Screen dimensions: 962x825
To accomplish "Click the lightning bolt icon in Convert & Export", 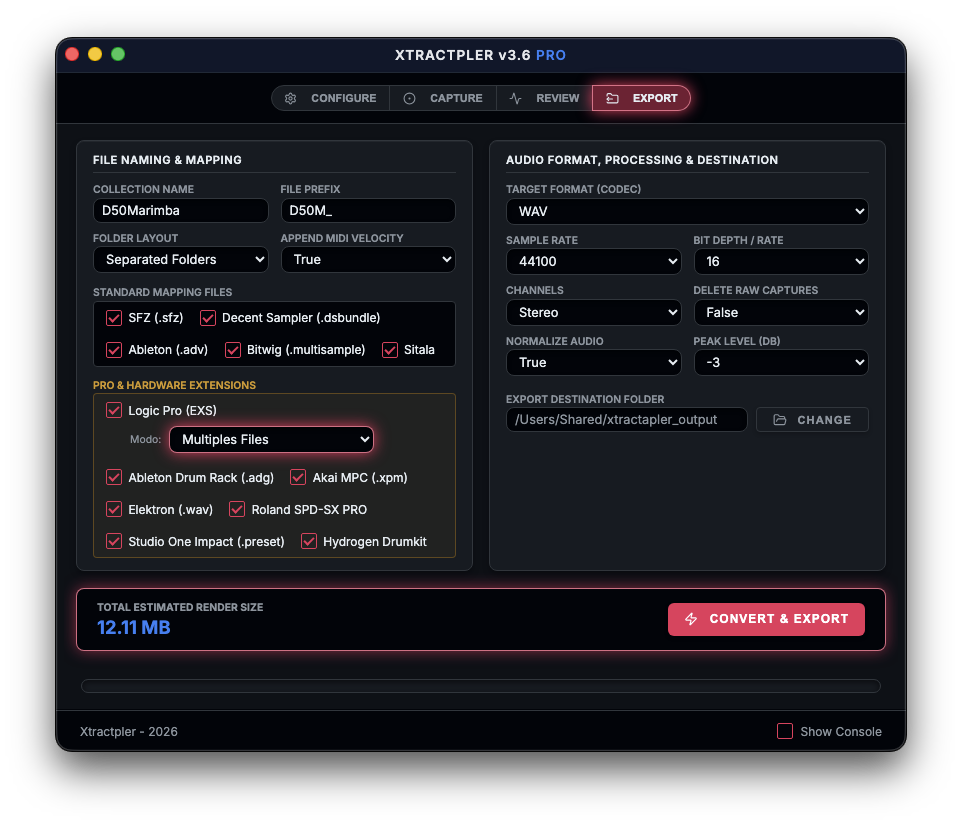I will pos(691,619).
